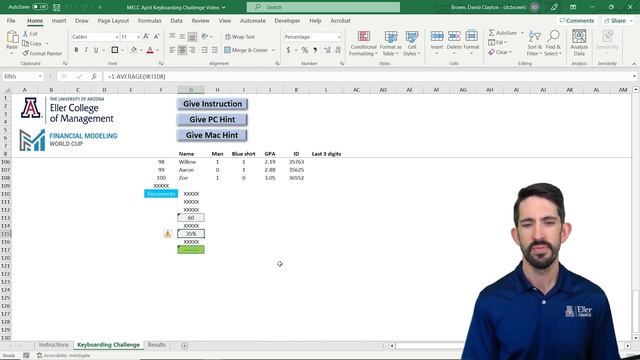Click the Clear eraser icon

tap(491, 52)
